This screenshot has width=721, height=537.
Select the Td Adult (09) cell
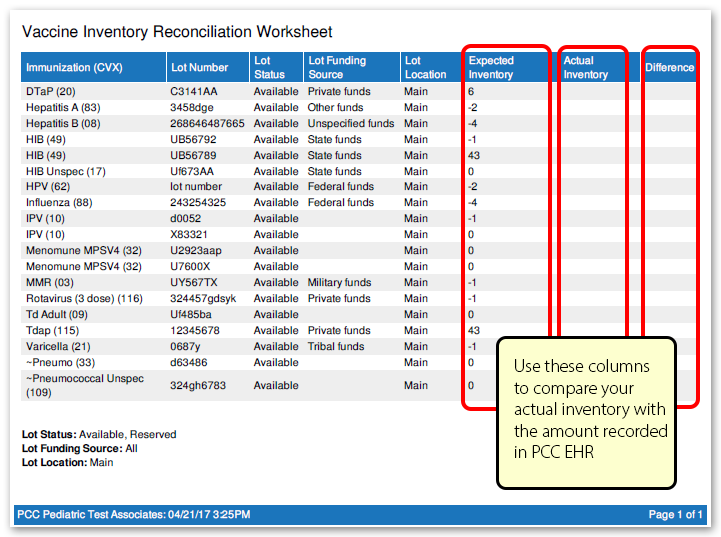point(57,314)
